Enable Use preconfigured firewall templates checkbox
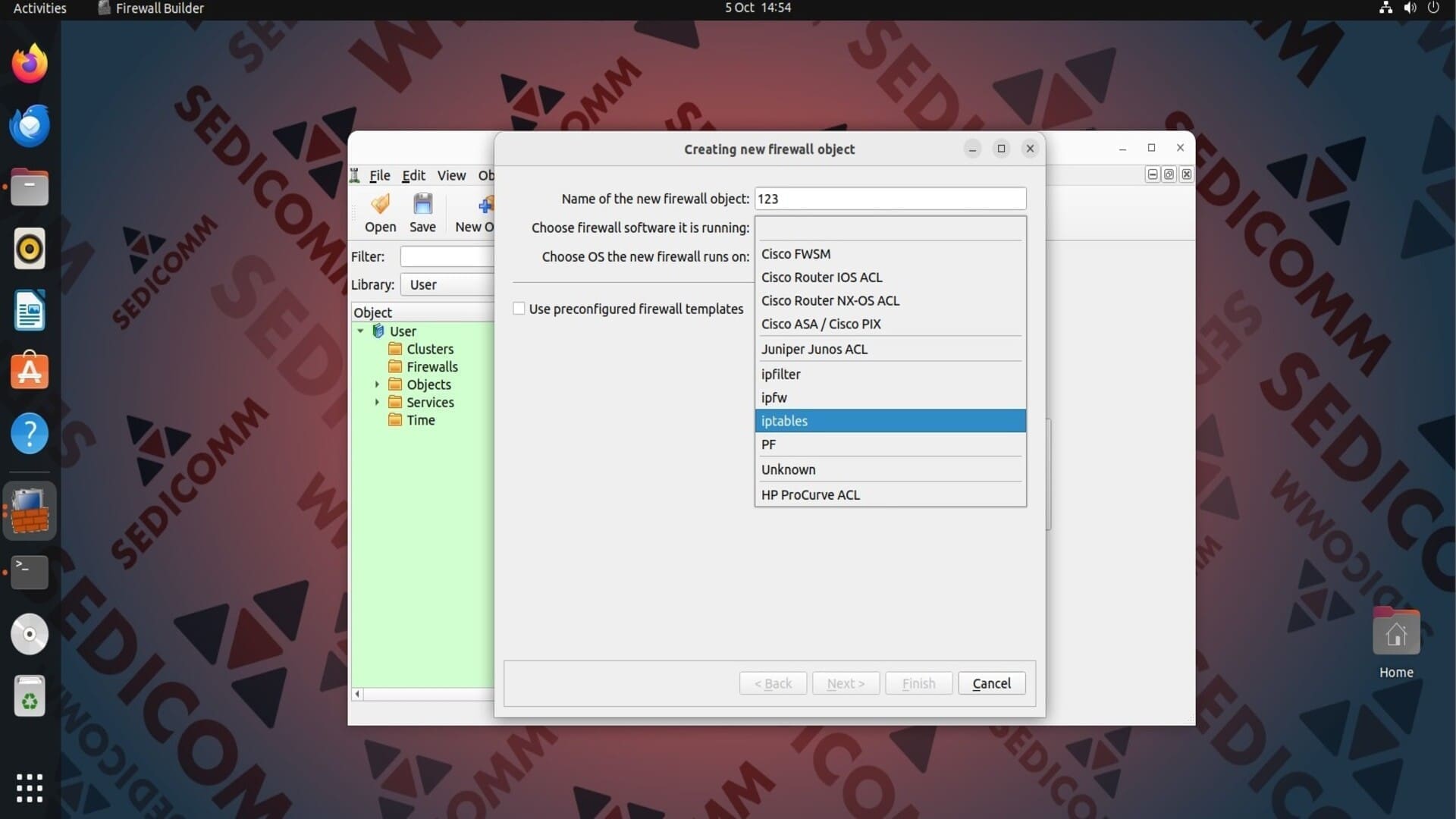The image size is (1456, 819). [x=519, y=309]
